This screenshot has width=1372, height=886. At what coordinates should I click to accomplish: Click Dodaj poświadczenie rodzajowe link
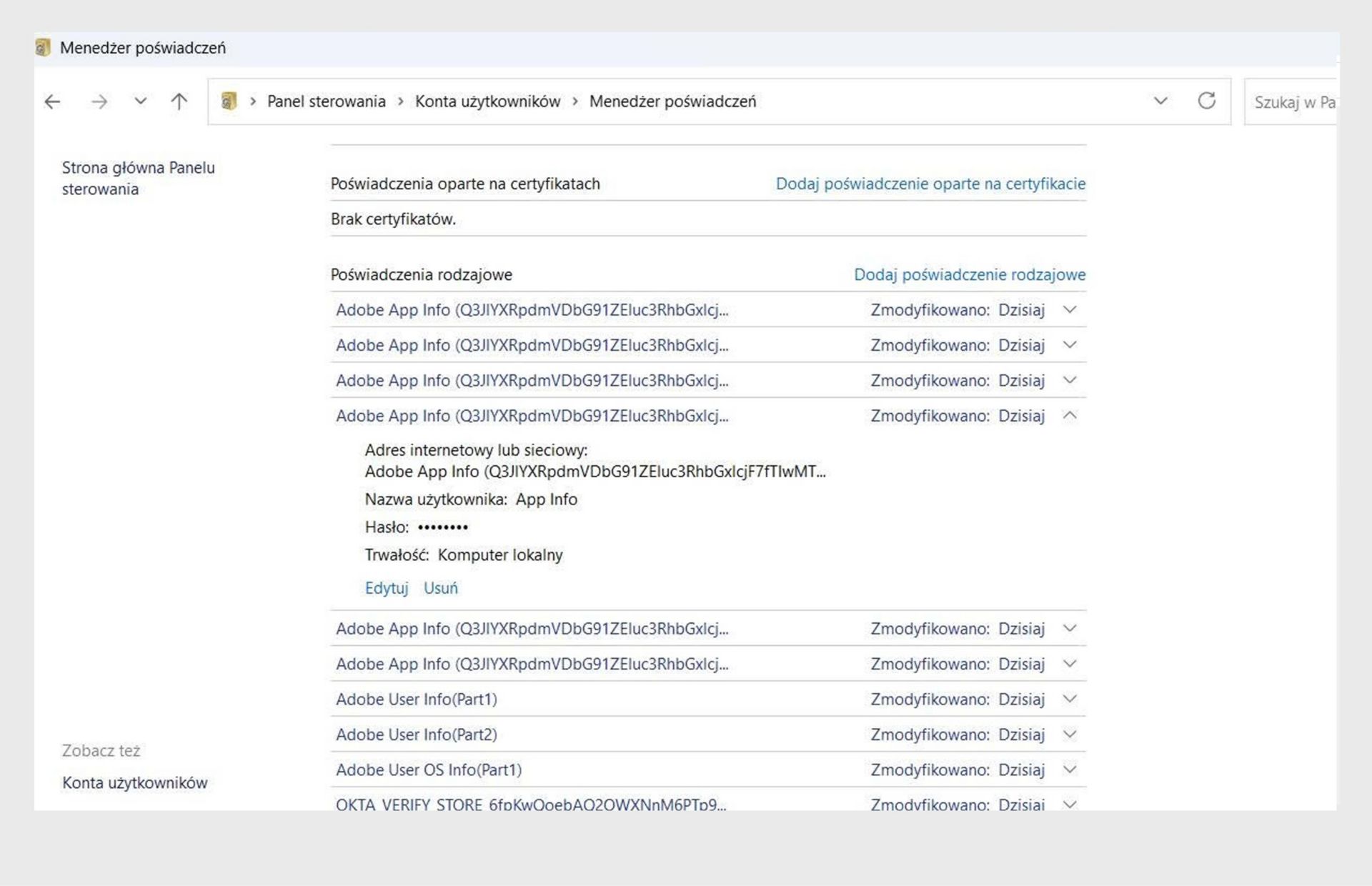point(970,274)
